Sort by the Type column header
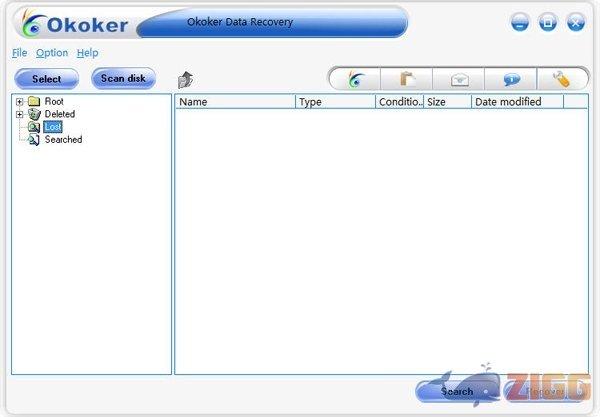This screenshot has width=600, height=417. click(335, 102)
